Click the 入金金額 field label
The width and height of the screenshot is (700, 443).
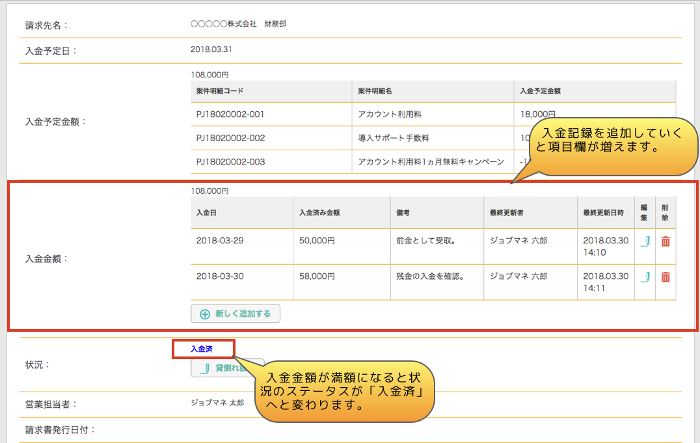click(x=46, y=259)
